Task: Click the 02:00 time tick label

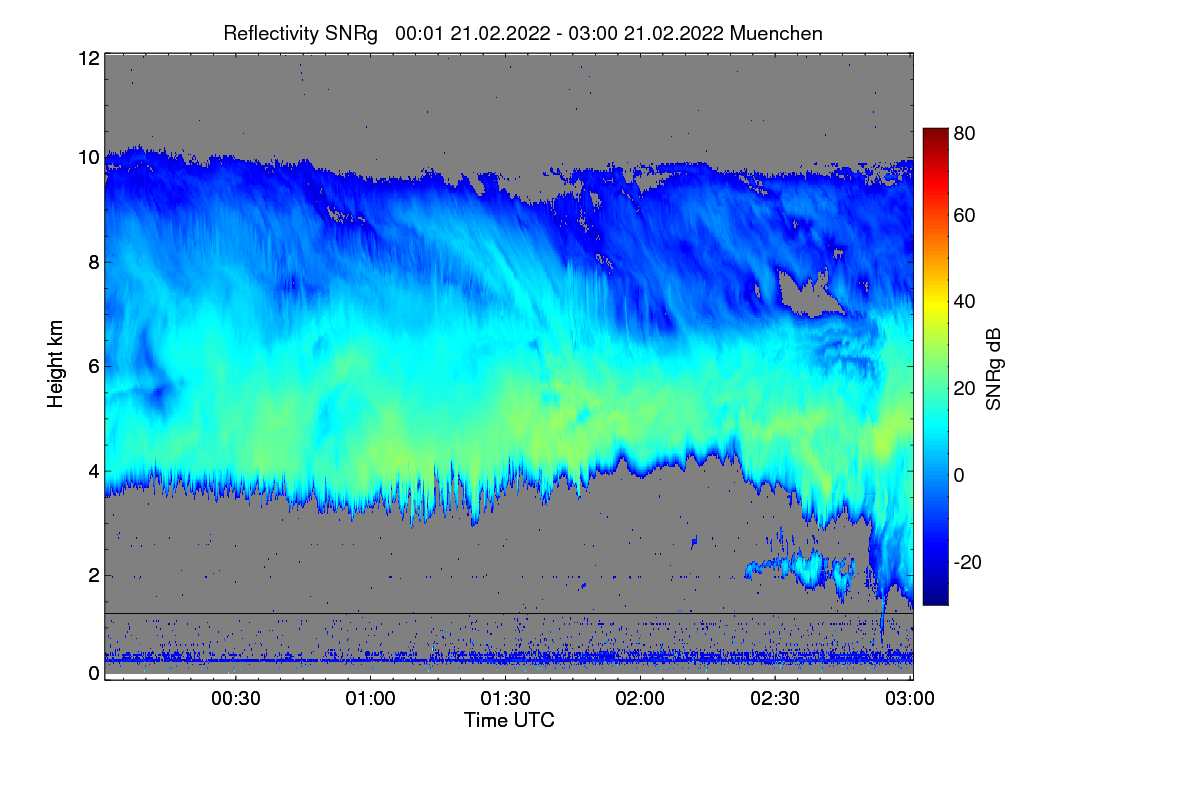Action: (641, 699)
